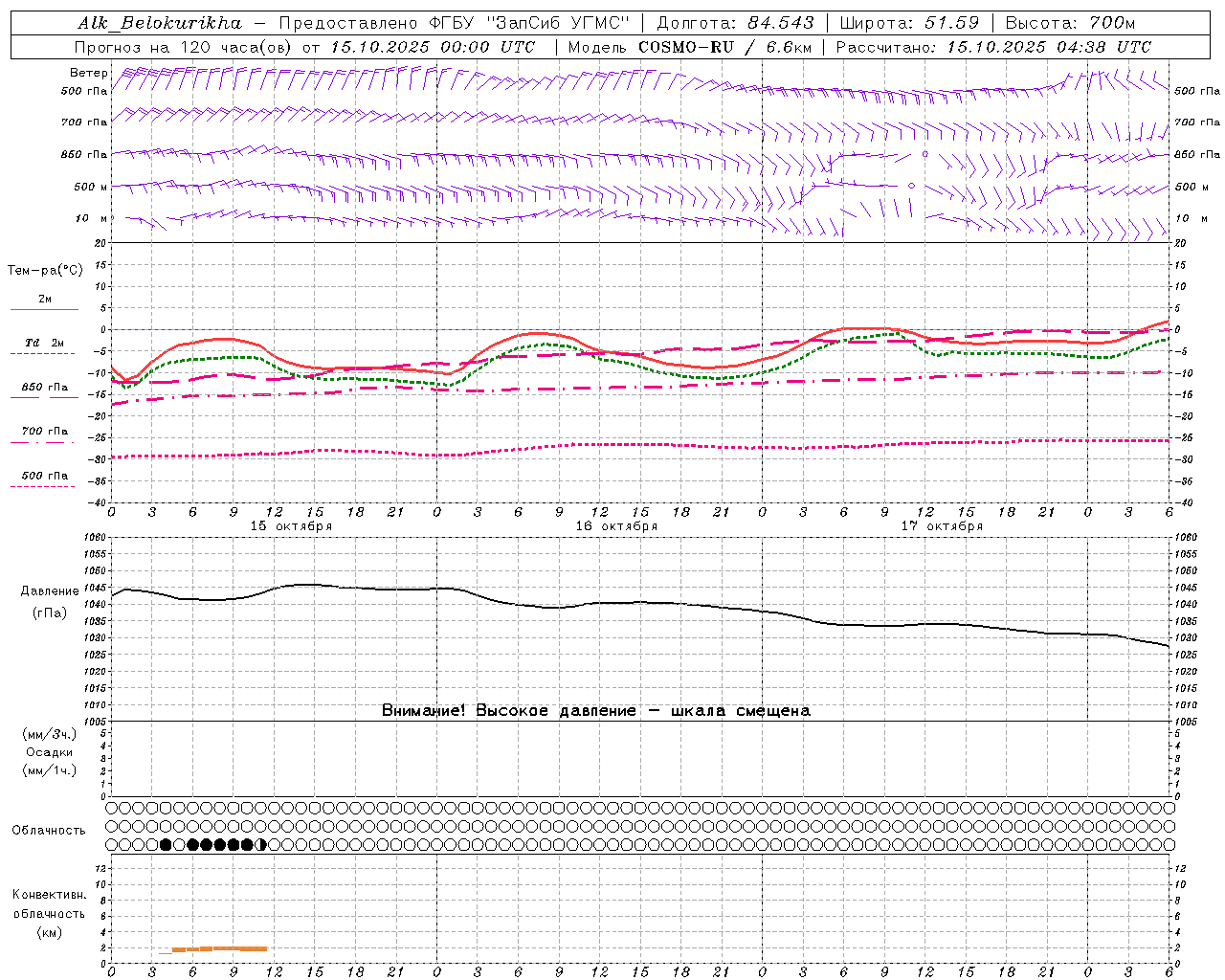The width and height of the screenshot is (1225, 980).
Task: Click the half-filled cloud cover circle
Action: pos(261,845)
